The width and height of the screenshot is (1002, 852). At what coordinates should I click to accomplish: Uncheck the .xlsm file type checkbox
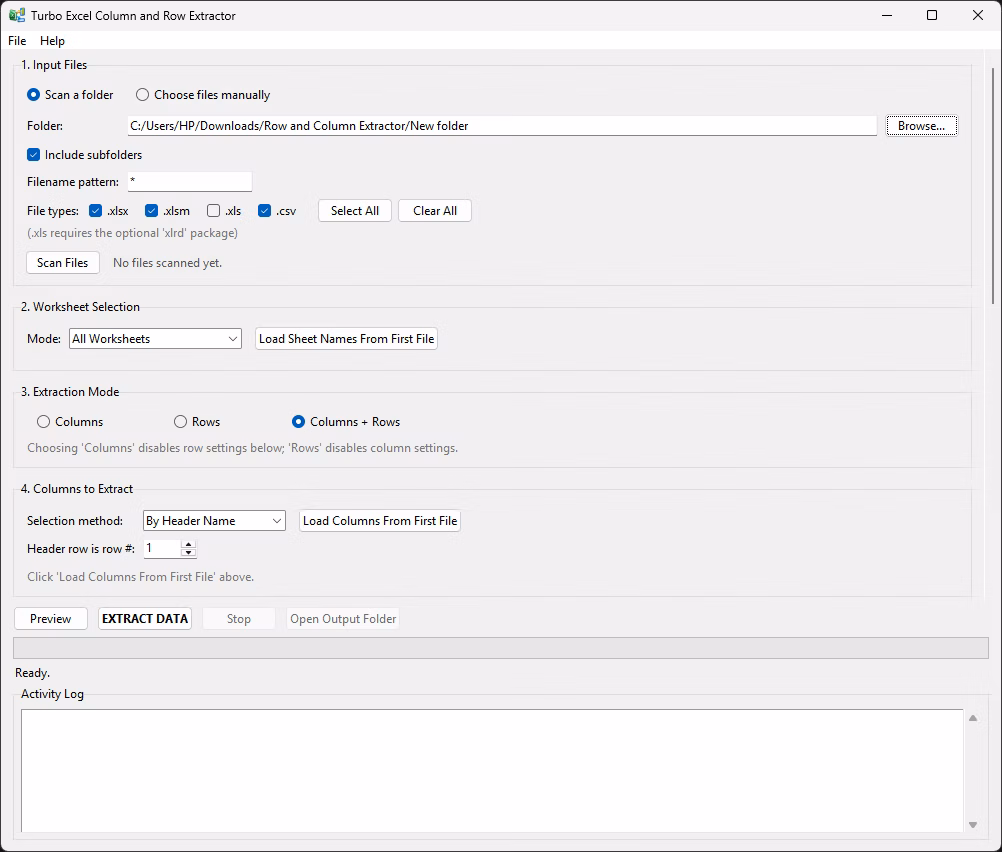point(151,211)
